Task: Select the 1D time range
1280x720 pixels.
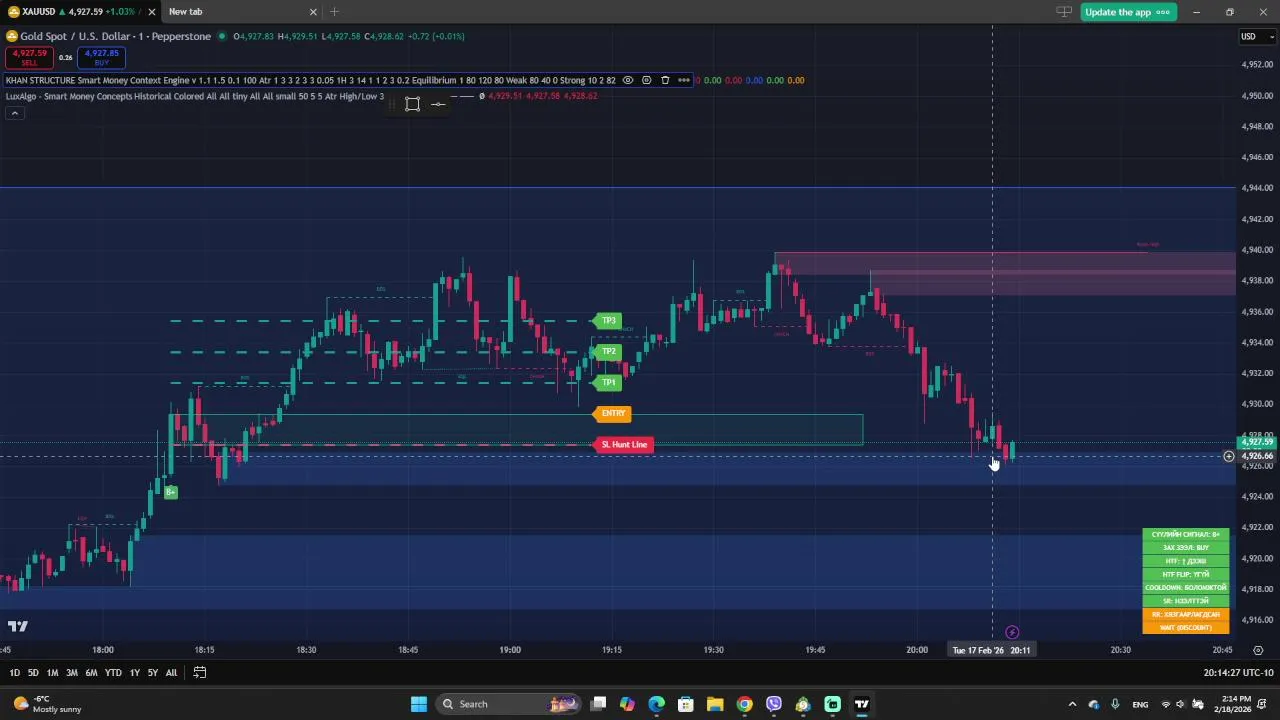Action: [14, 673]
